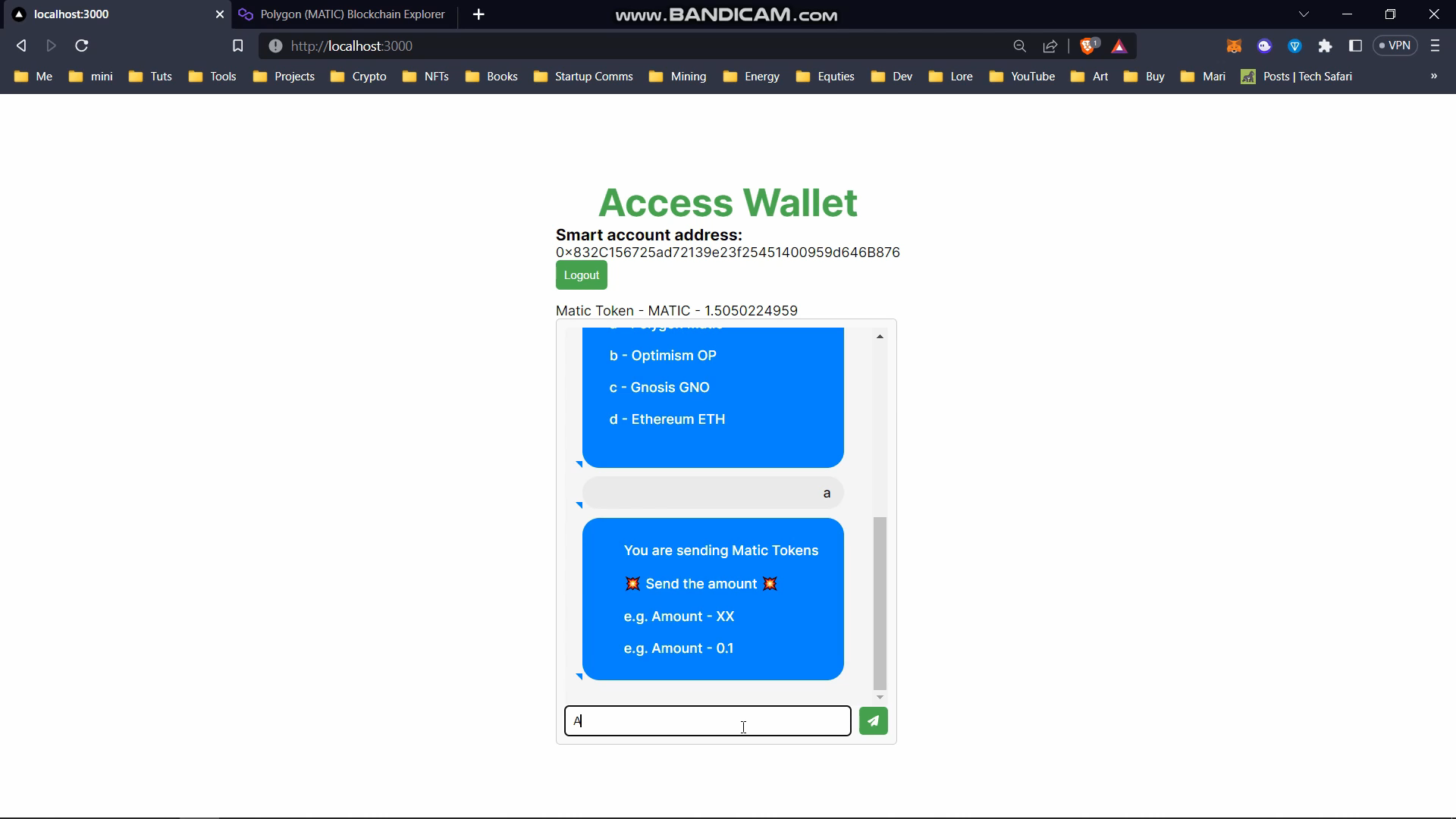Image resolution: width=1456 pixels, height=819 pixels.
Task: Open Brave Shields lion icon
Action: pyautogui.click(x=1089, y=46)
